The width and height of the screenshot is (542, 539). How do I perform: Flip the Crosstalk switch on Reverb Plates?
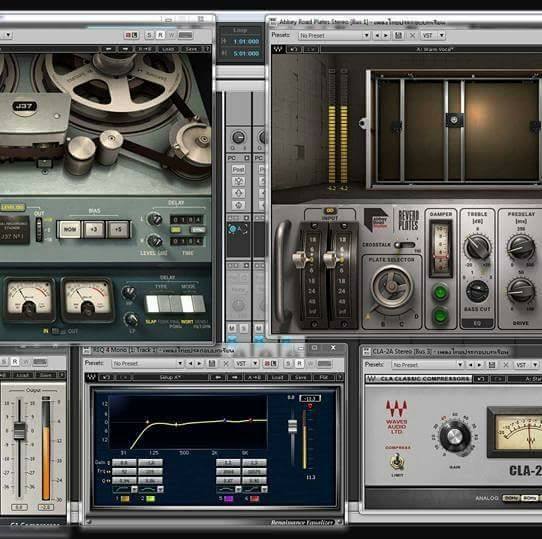coord(405,245)
